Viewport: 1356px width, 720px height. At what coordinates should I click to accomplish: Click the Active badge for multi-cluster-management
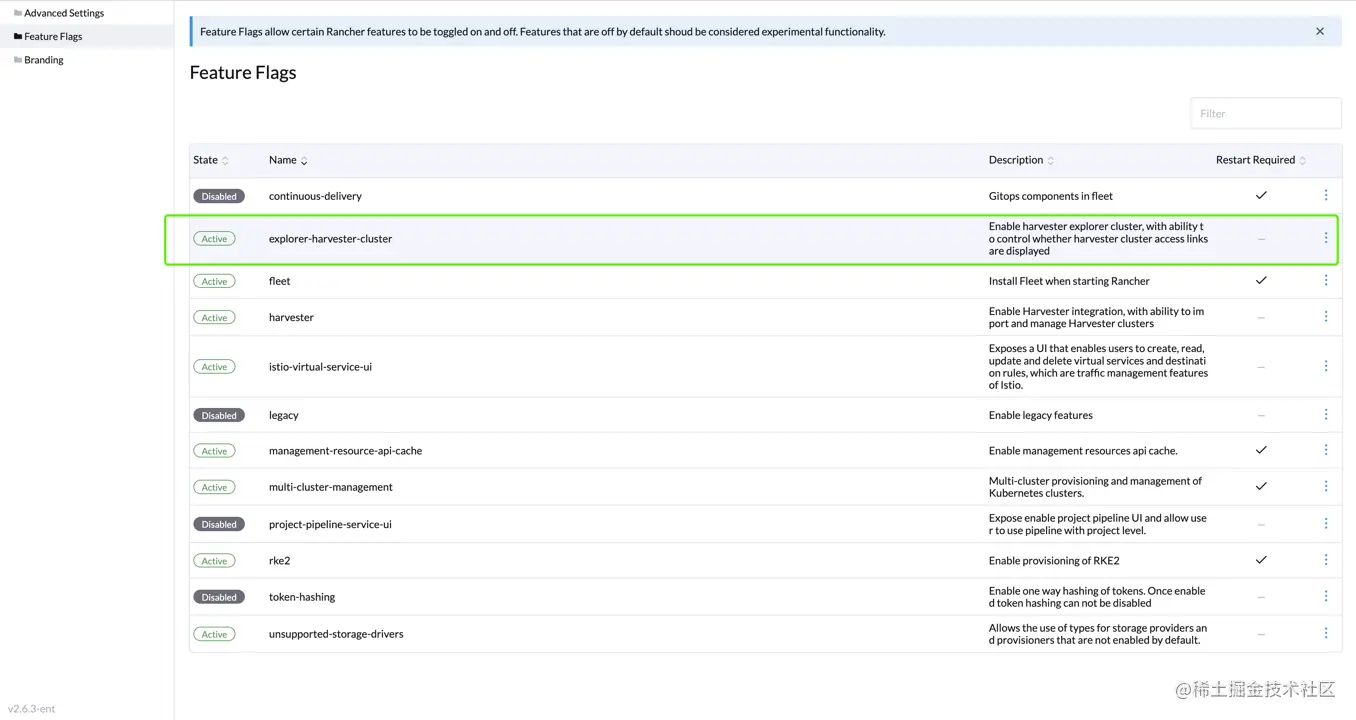pos(214,487)
